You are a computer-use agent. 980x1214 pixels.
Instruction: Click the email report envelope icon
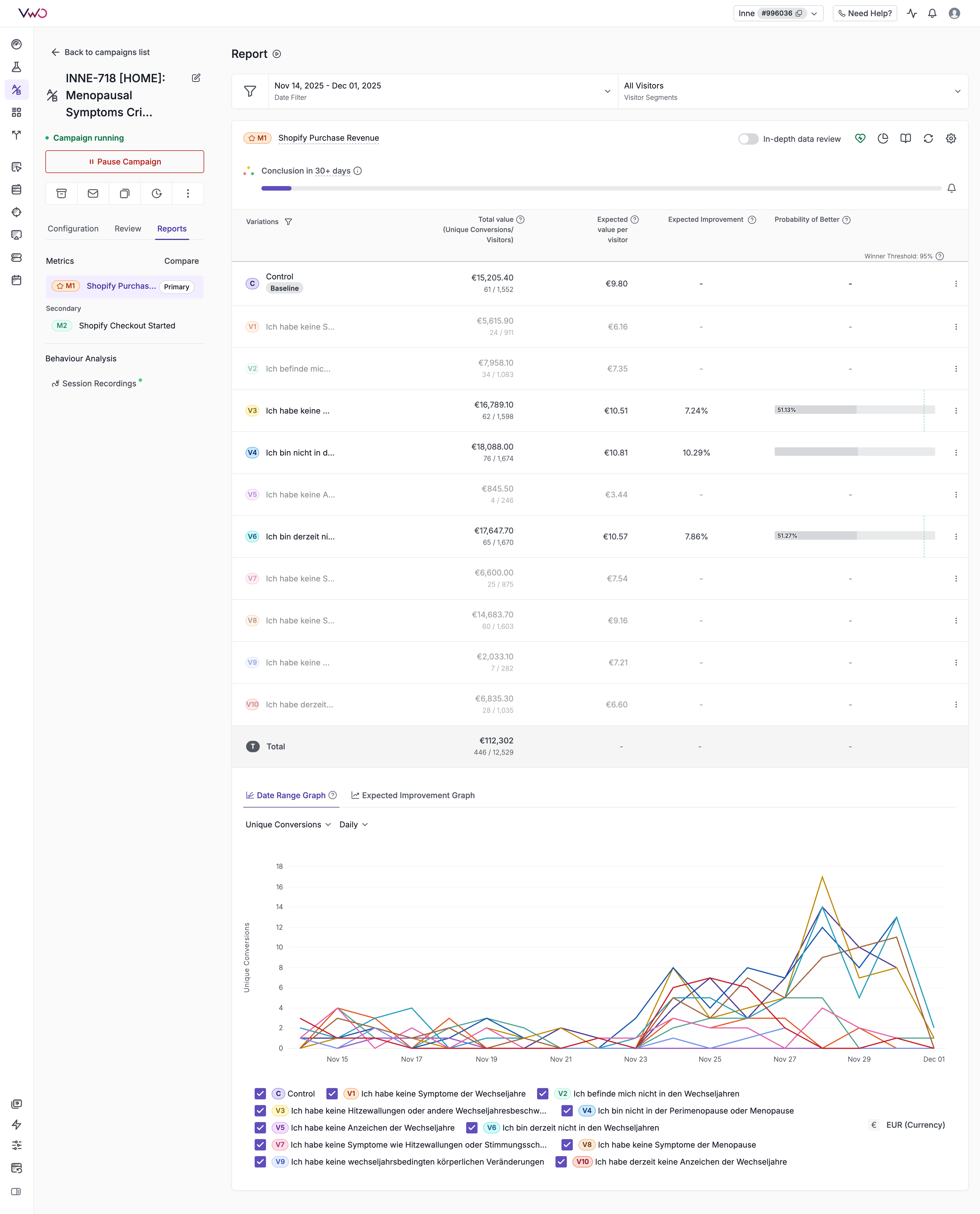point(93,194)
